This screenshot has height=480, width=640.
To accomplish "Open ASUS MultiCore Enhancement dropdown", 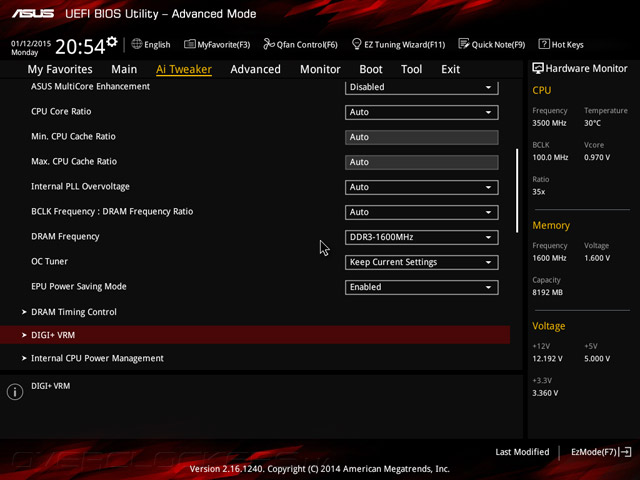I will pyautogui.click(x=422, y=87).
